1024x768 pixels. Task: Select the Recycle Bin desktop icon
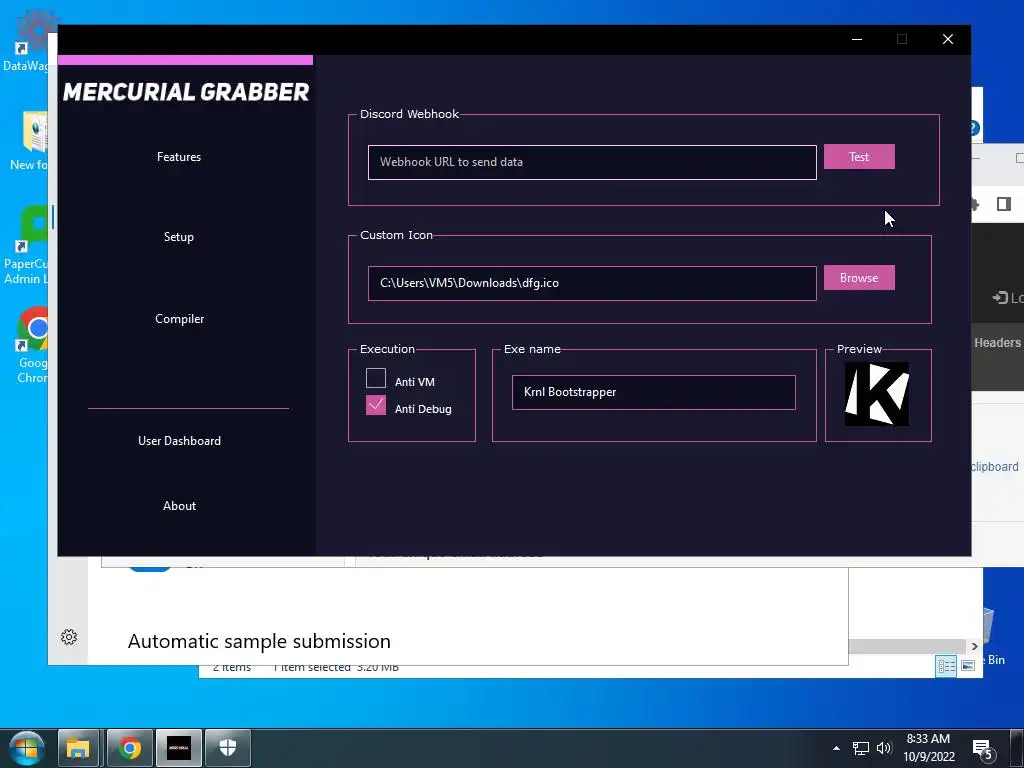[994, 637]
